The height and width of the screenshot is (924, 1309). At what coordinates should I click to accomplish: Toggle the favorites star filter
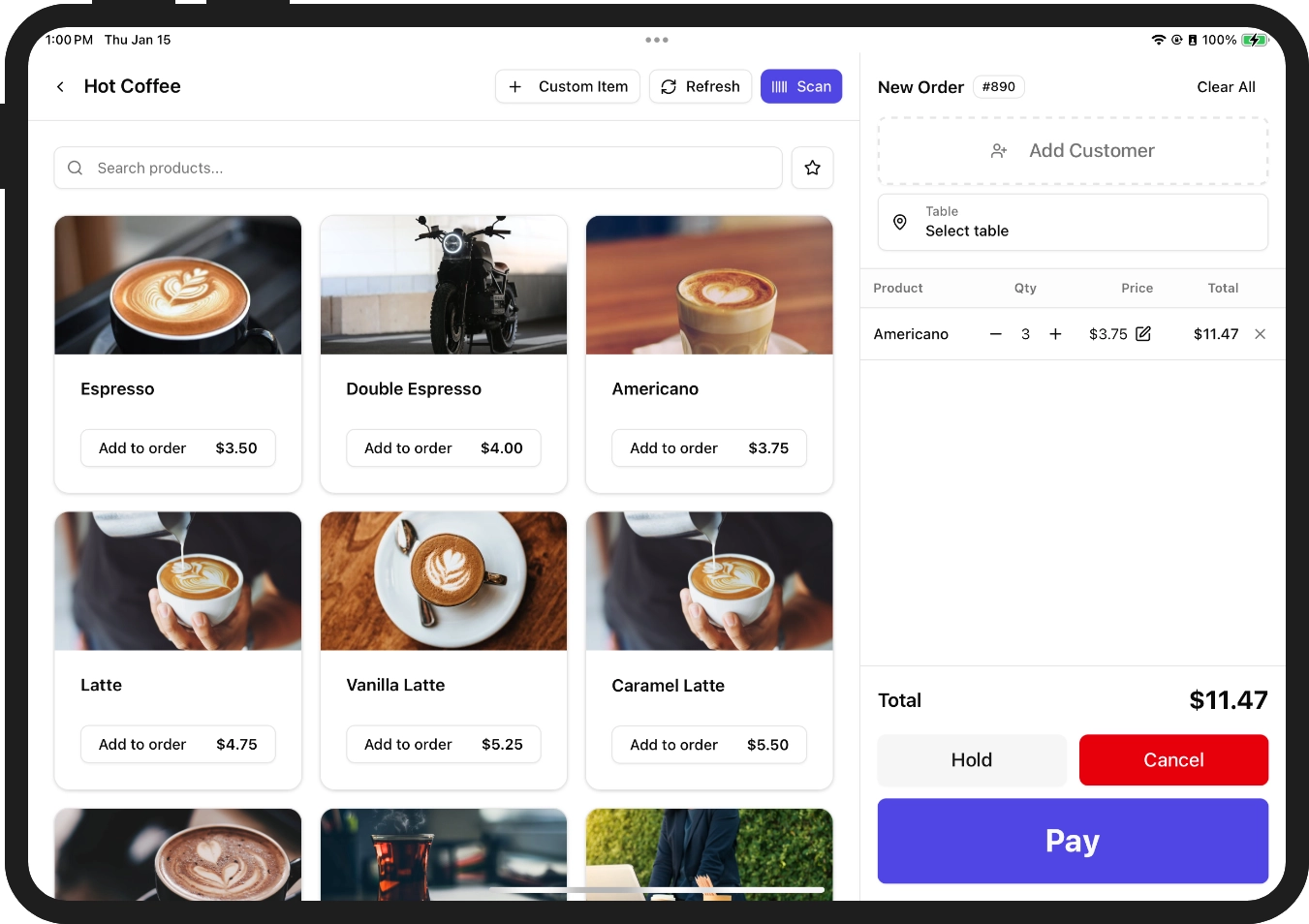tap(812, 168)
